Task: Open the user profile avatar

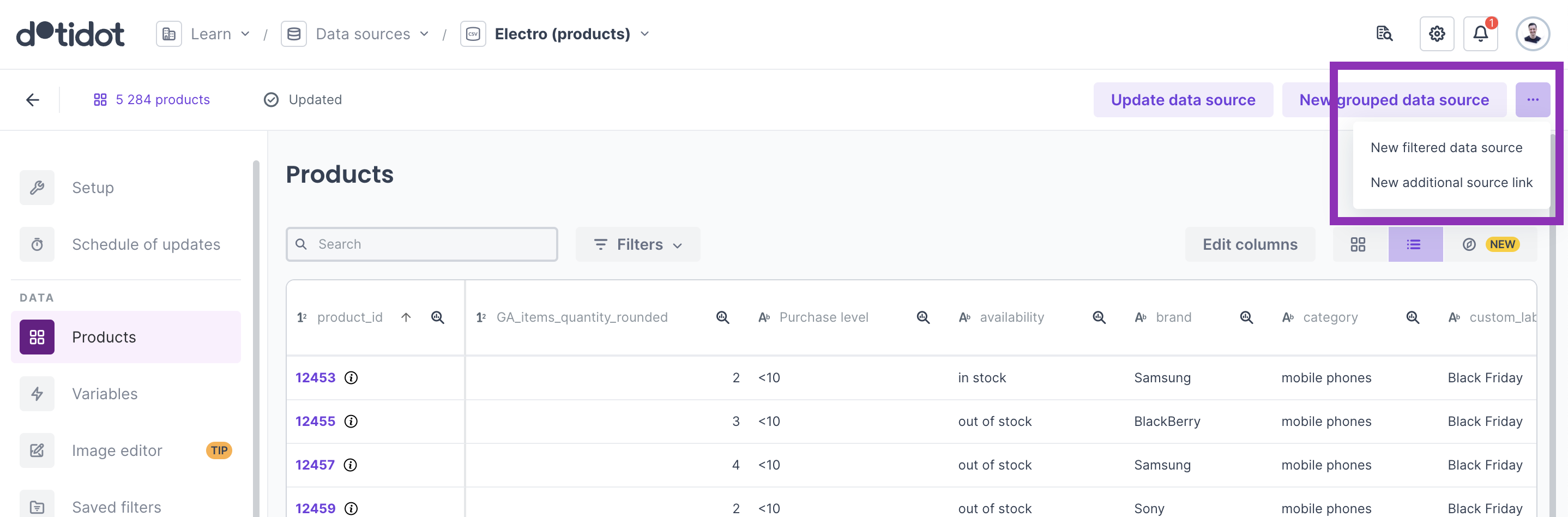Action: 1532,34
